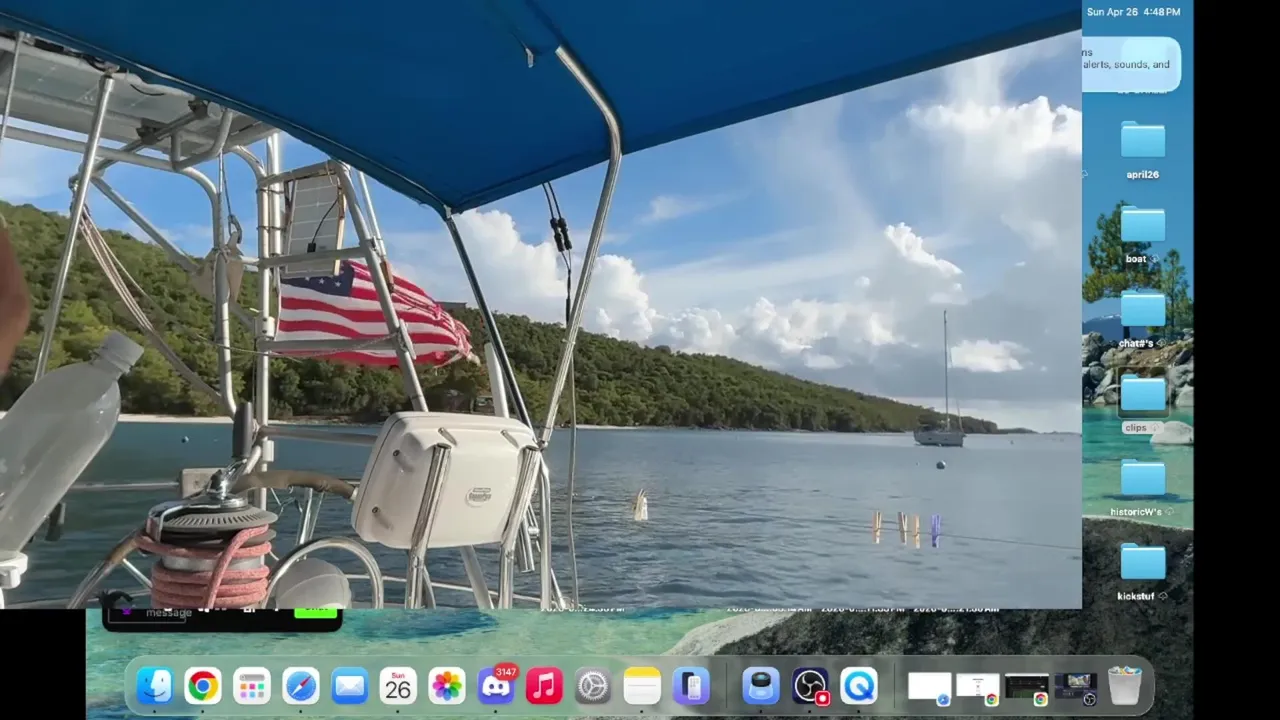Select the clips desktop folder

coord(1142,403)
